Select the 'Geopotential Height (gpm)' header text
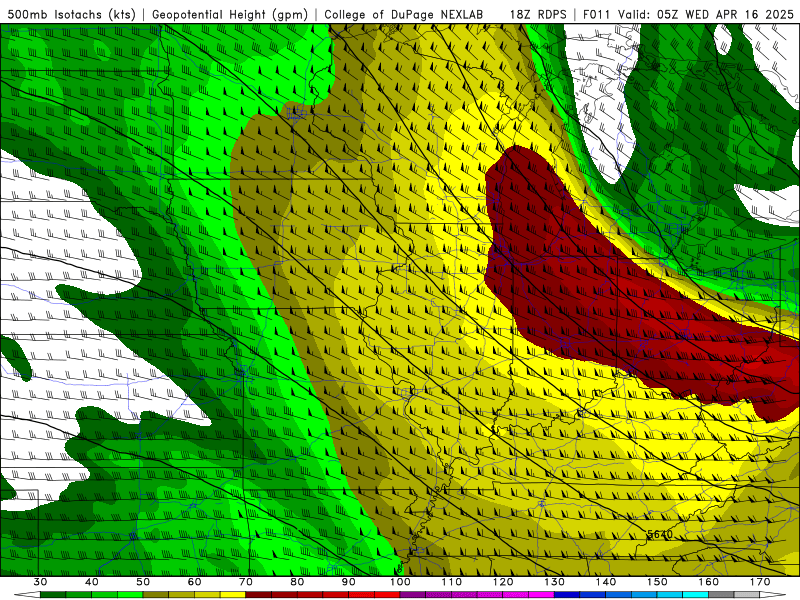Screen dimensions: 800x600 pyautogui.click(x=230, y=14)
